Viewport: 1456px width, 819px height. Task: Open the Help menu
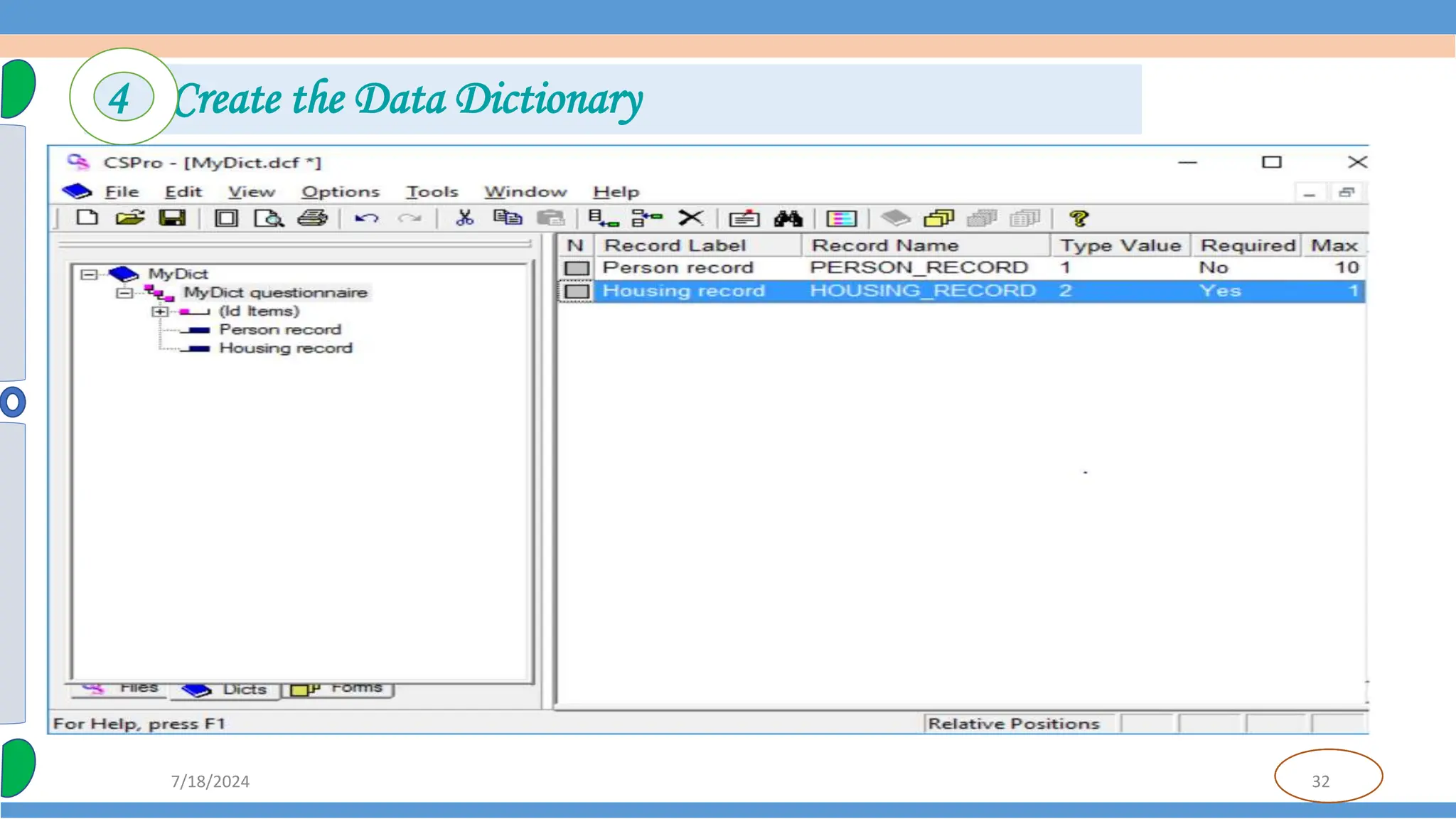click(x=616, y=192)
